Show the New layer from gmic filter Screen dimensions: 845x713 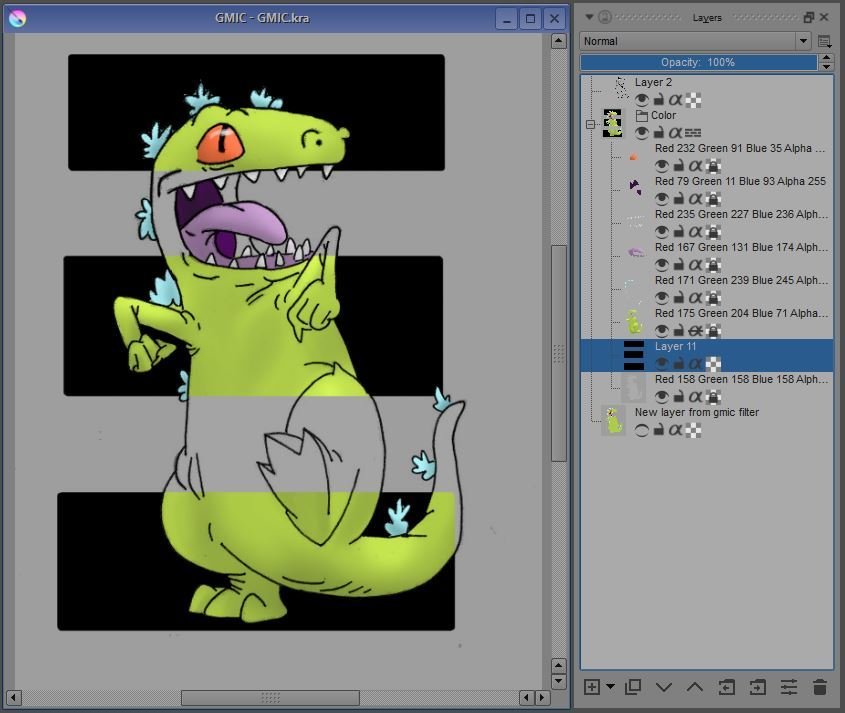(641, 430)
